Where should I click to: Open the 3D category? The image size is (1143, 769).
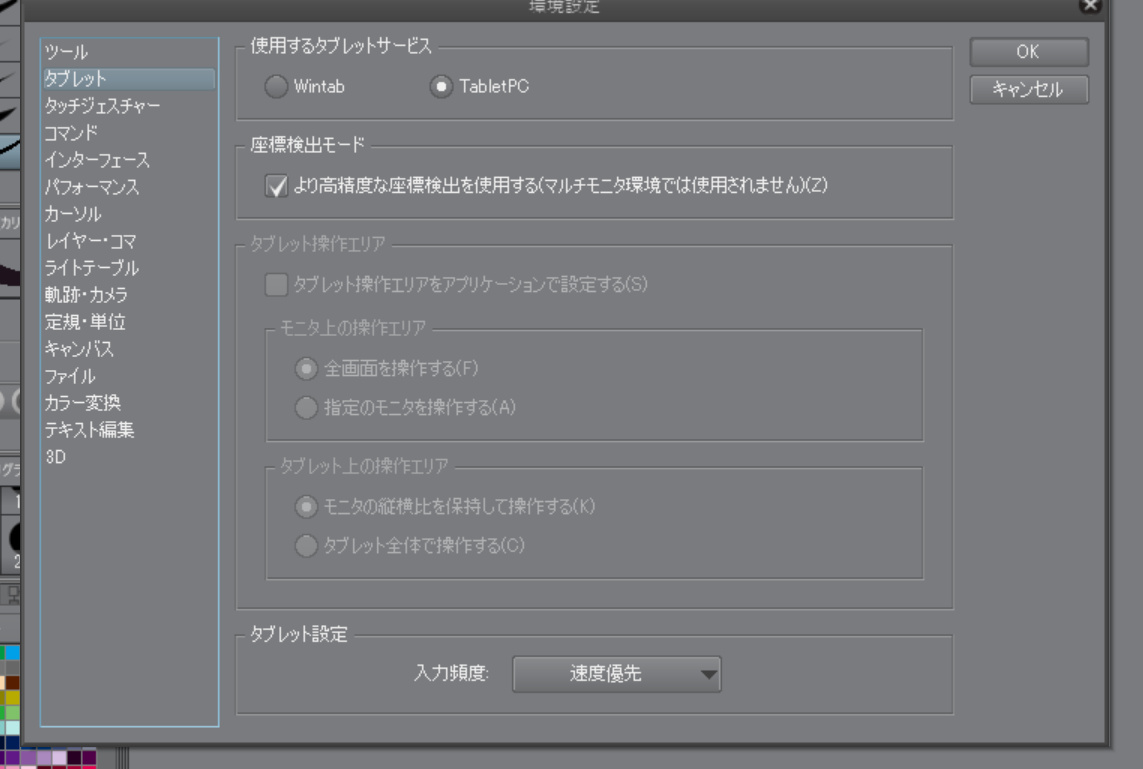[x=129, y=457]
